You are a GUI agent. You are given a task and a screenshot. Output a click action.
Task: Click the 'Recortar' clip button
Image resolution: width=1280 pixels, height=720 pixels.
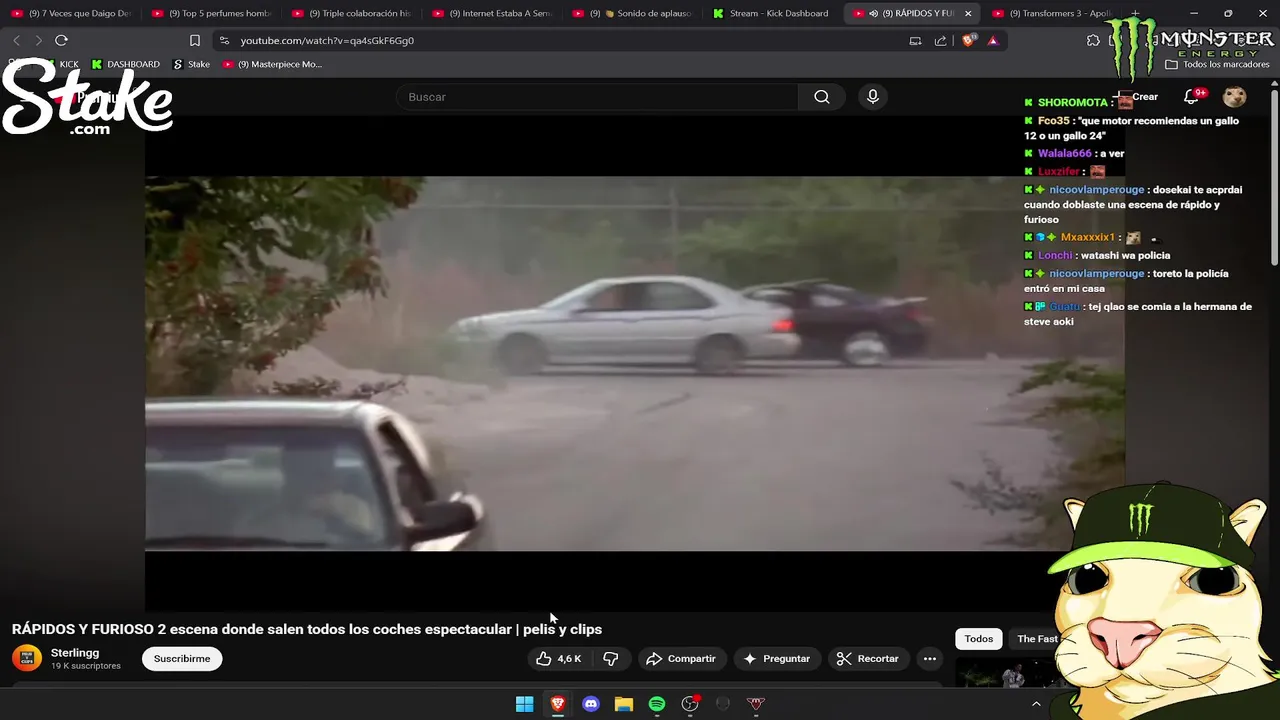[x=868, y=659]
